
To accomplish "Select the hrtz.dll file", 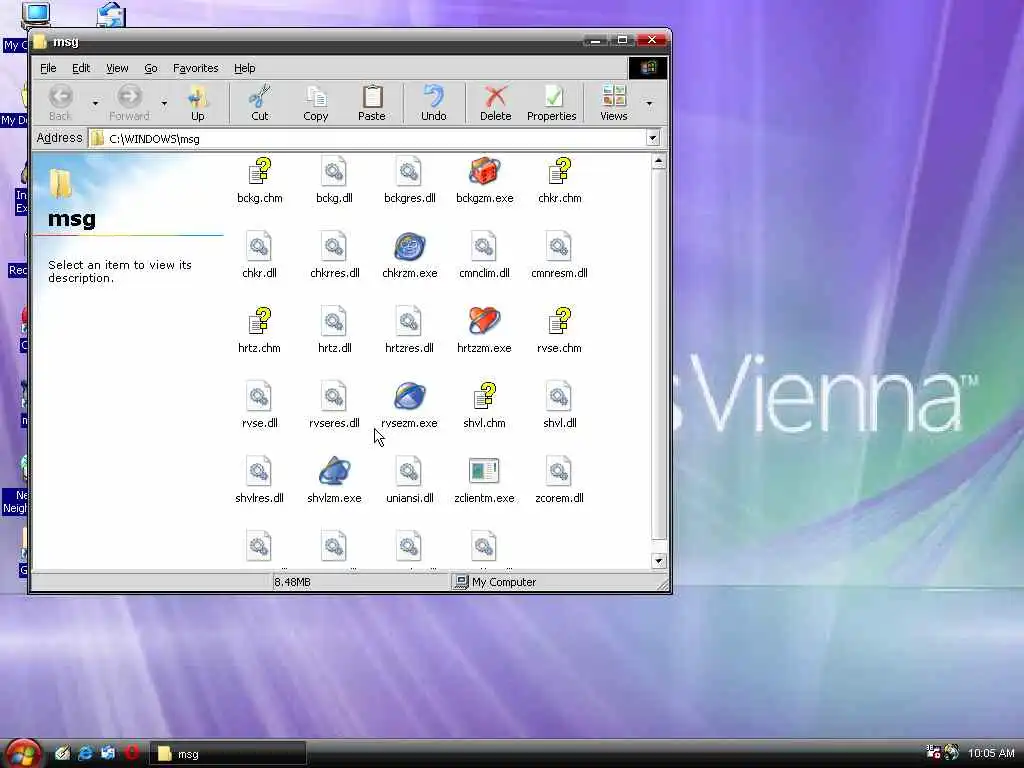I will coord(334,330).
